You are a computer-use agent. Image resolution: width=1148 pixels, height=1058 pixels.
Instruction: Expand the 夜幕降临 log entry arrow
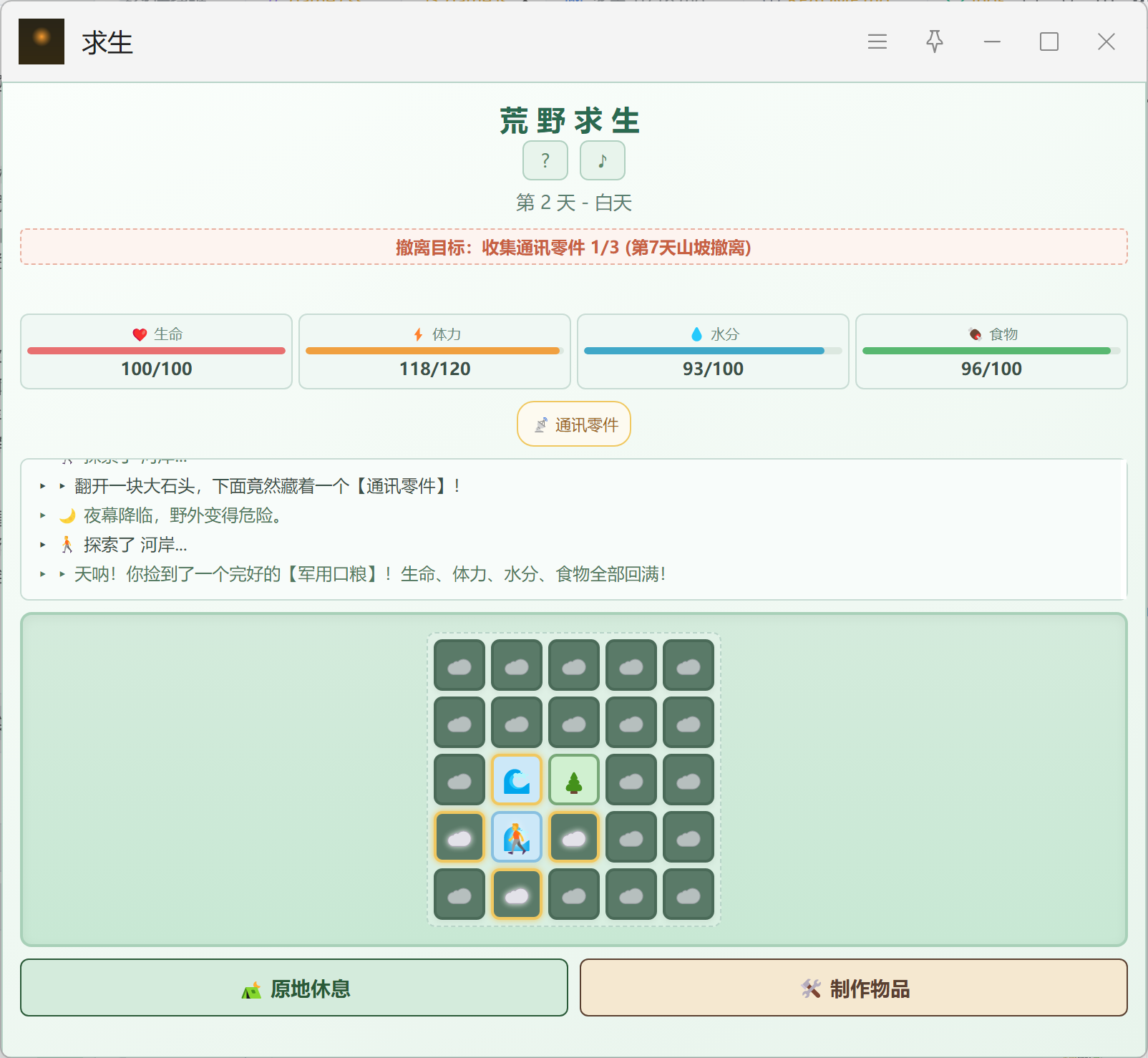[x=43, y=515]
